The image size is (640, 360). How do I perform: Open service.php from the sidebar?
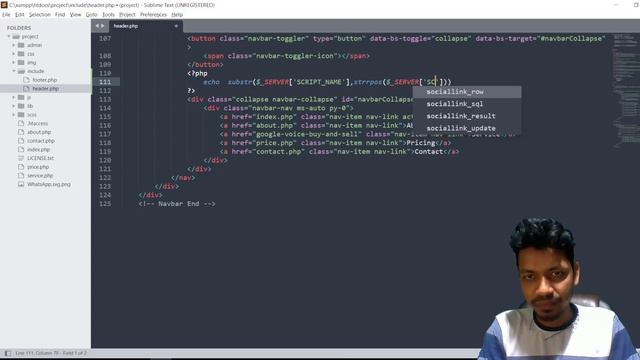[x=40, y=176]
